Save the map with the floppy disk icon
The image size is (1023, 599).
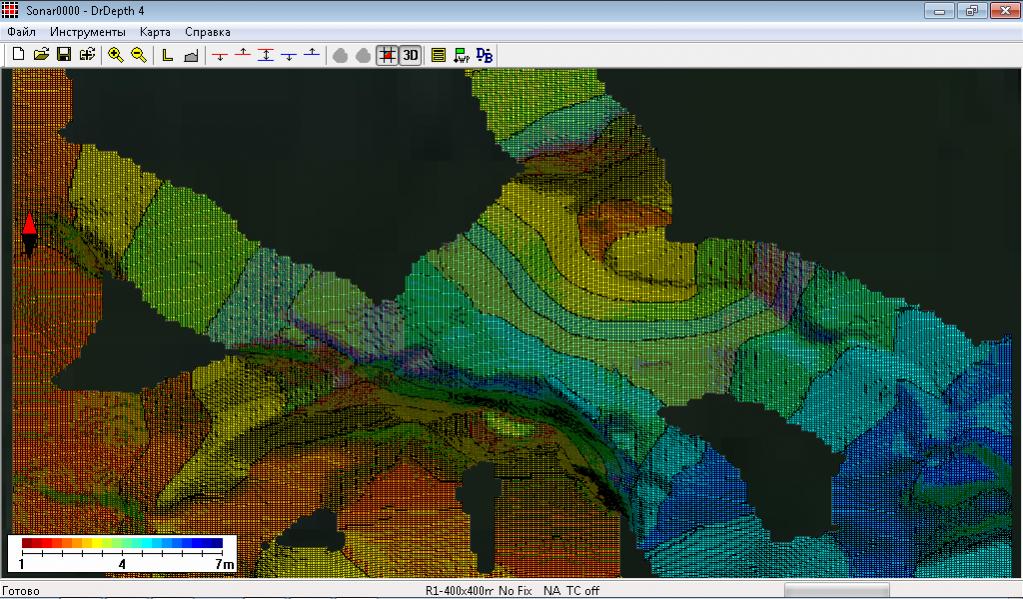(64, 55)
